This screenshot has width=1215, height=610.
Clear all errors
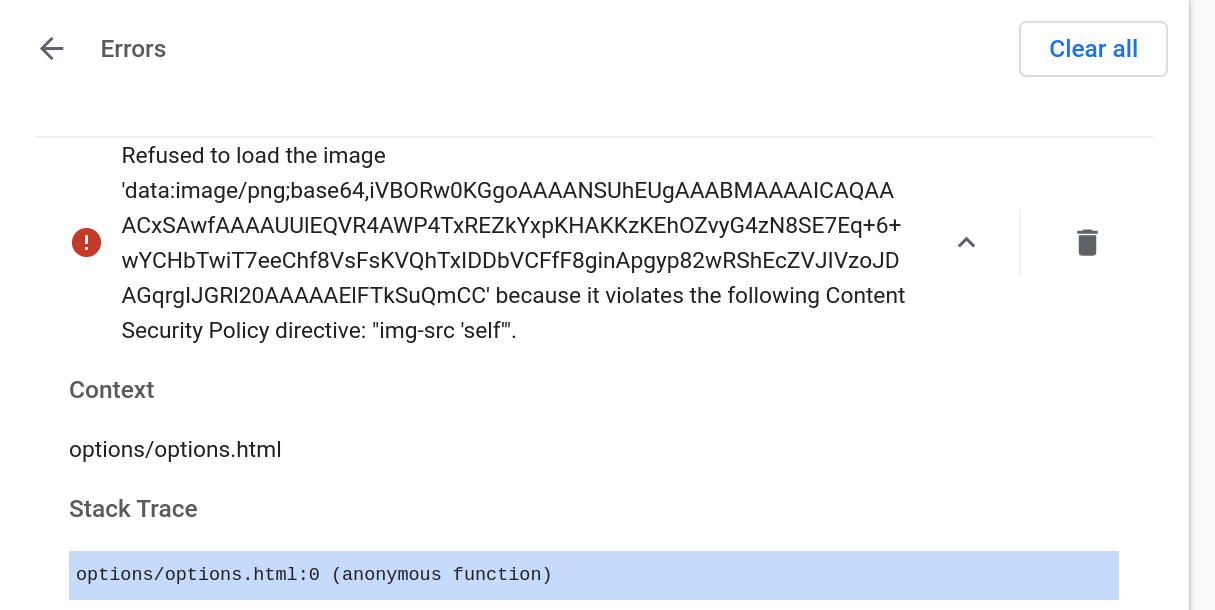(1093, 48)
